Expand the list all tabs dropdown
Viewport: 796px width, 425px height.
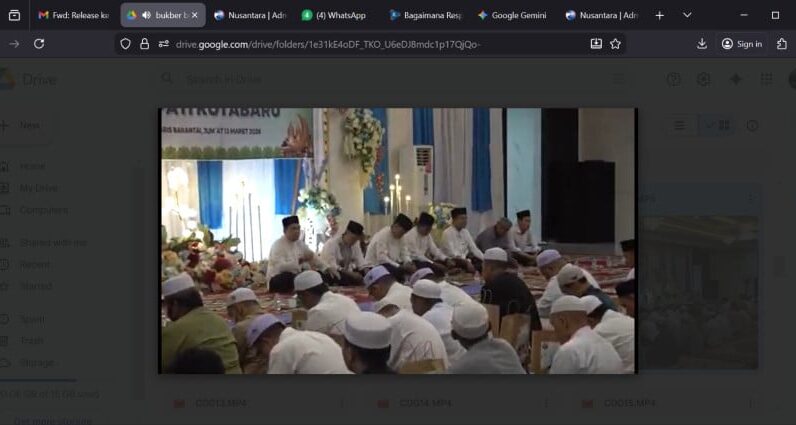(687, 15)
